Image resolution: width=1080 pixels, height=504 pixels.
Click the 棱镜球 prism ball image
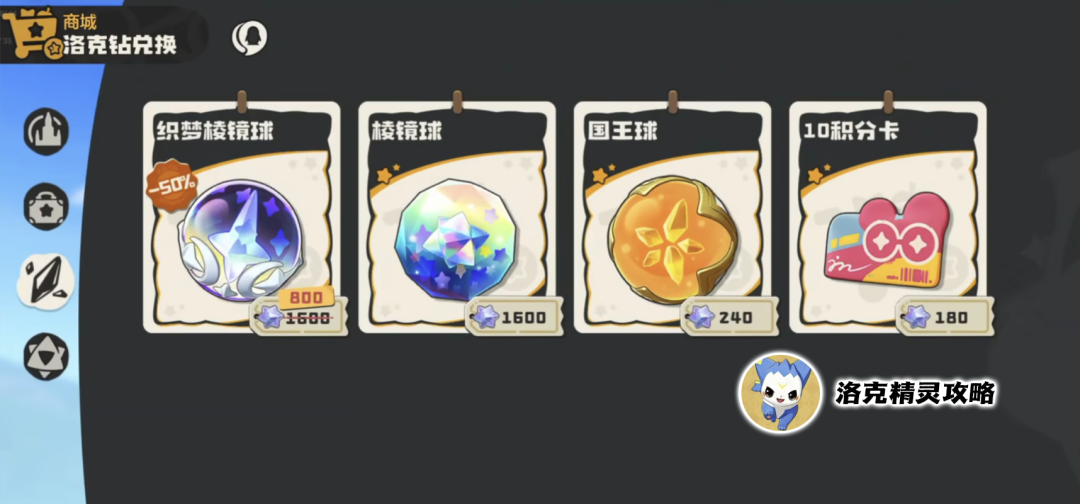456,238
